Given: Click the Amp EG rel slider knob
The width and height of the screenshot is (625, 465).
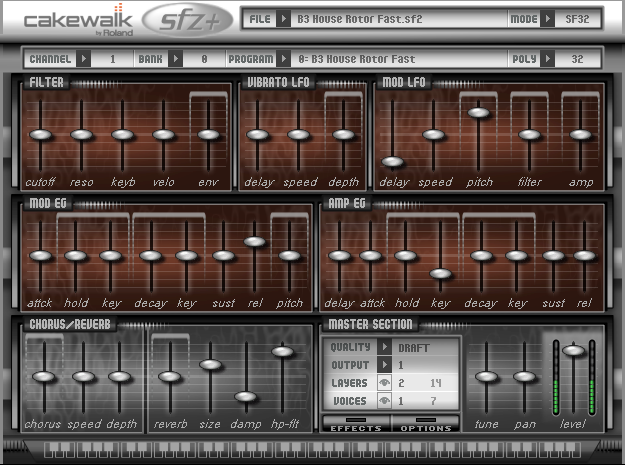Looking at the screenshot, I should (x=584, y=256).
